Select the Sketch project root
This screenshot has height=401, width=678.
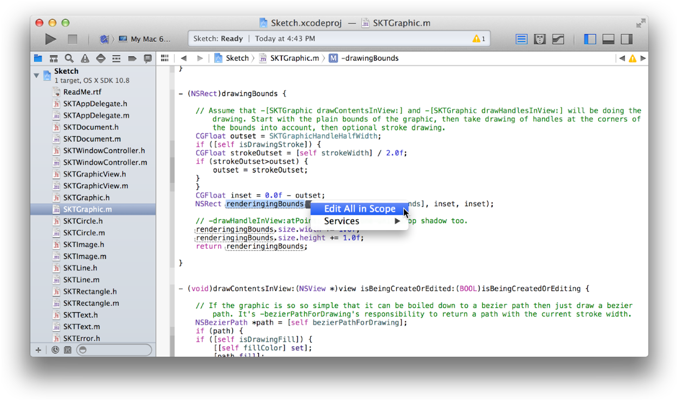(x=93, y=76)
